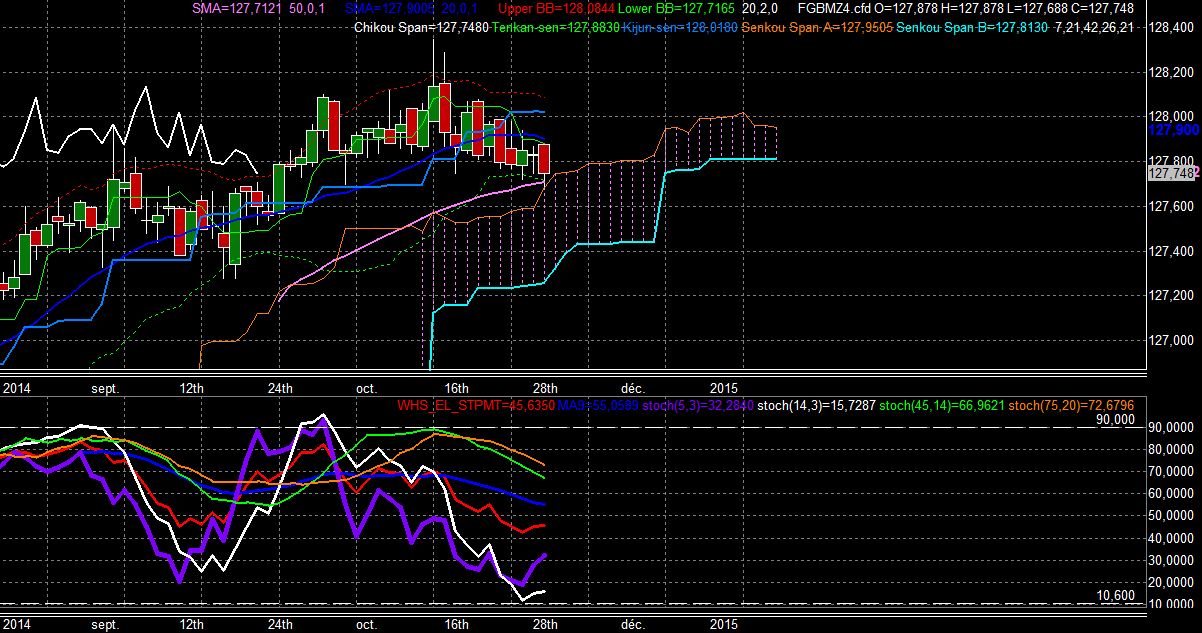Image resolution: width=1202 pixels, height=633 pixels.
Task: Click the last red candlestick on chart
Action: click(544, 159)
